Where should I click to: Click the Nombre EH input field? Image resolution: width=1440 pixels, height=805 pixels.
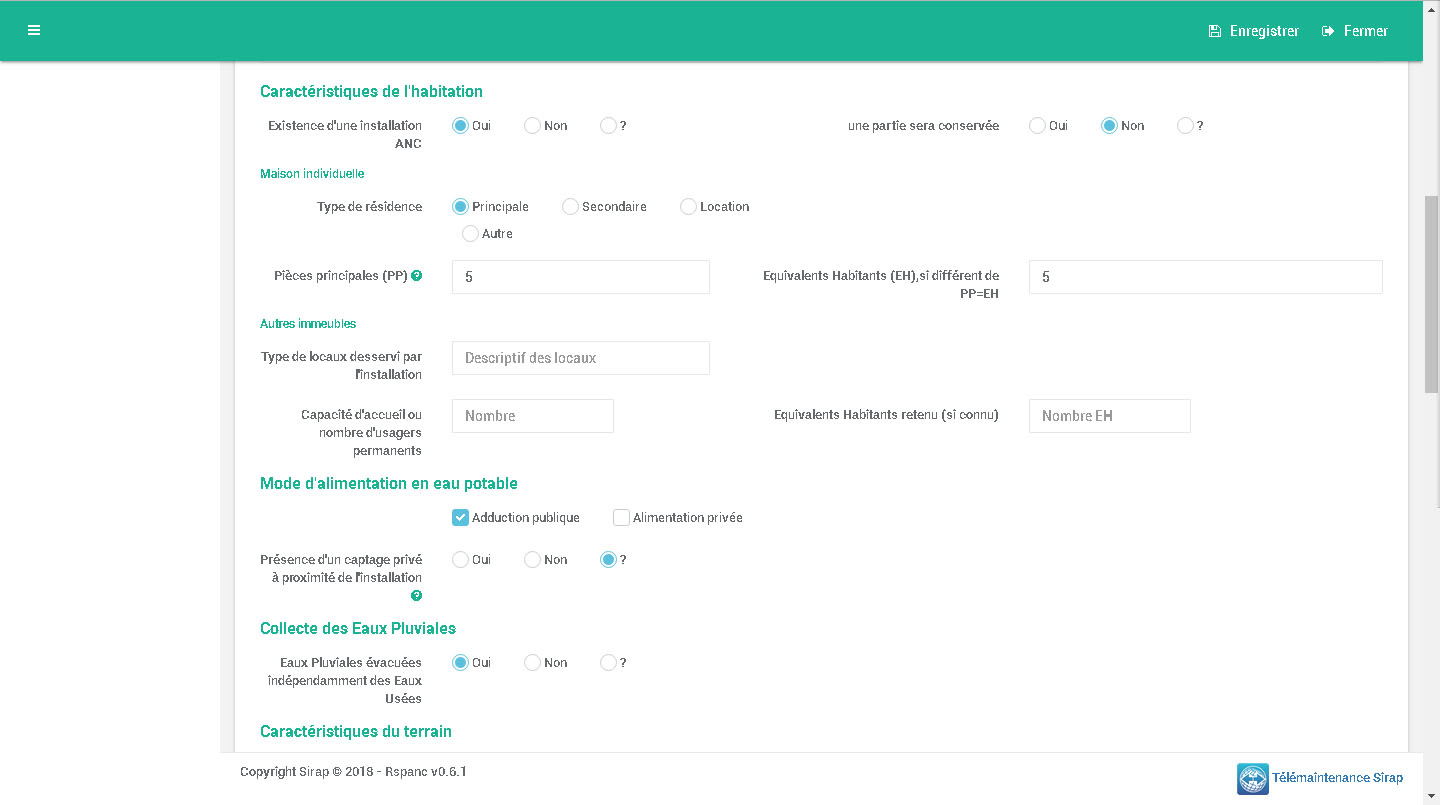coord(1110,416)
